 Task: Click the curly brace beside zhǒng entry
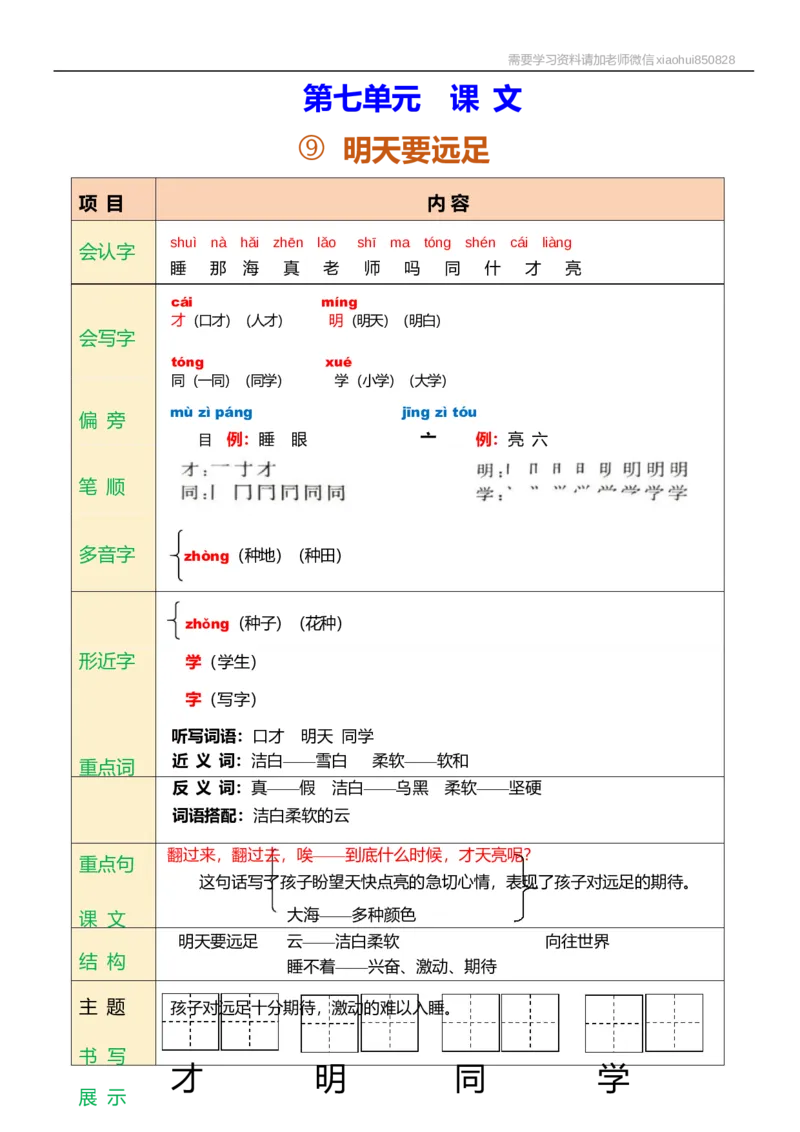click(x=176, y=622)
